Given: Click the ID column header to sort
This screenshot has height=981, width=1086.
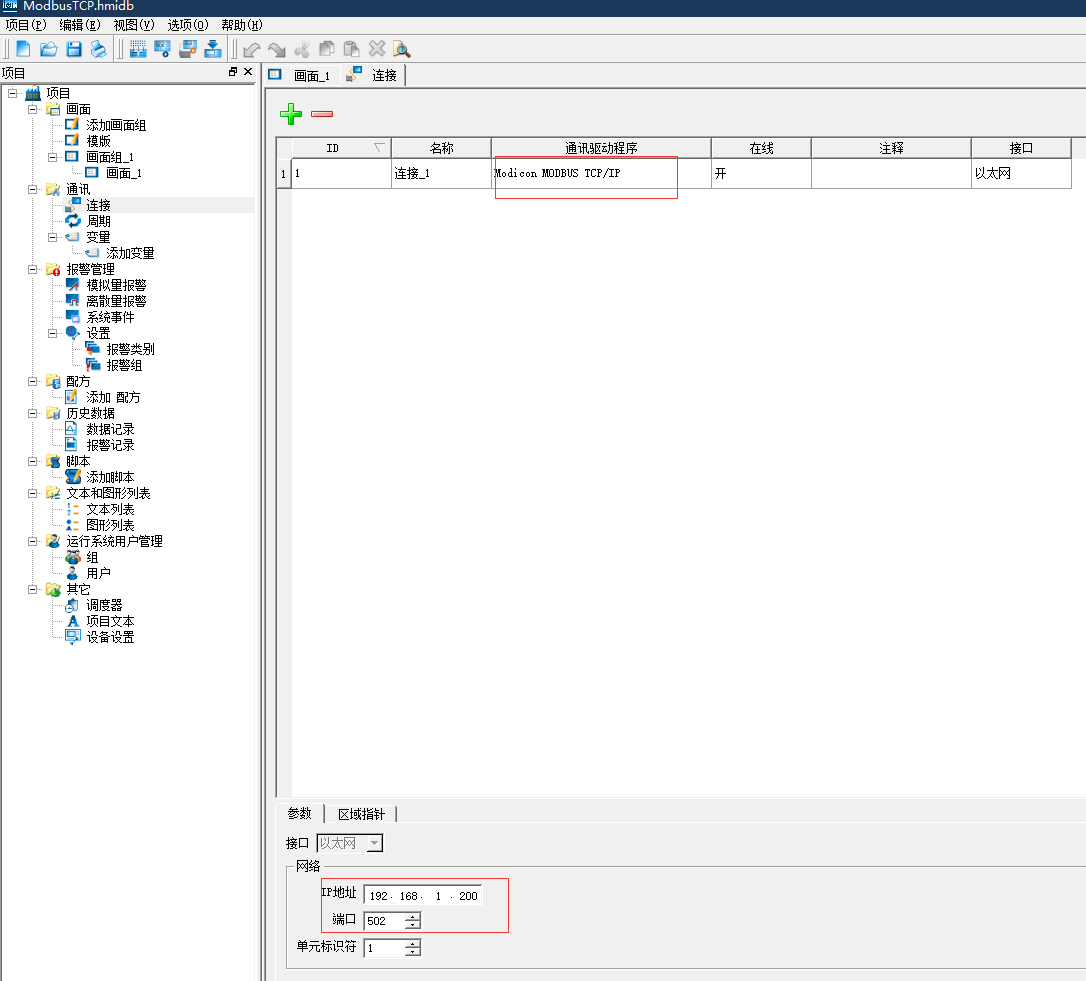Looking at the screenshot, I should (341, 148).
